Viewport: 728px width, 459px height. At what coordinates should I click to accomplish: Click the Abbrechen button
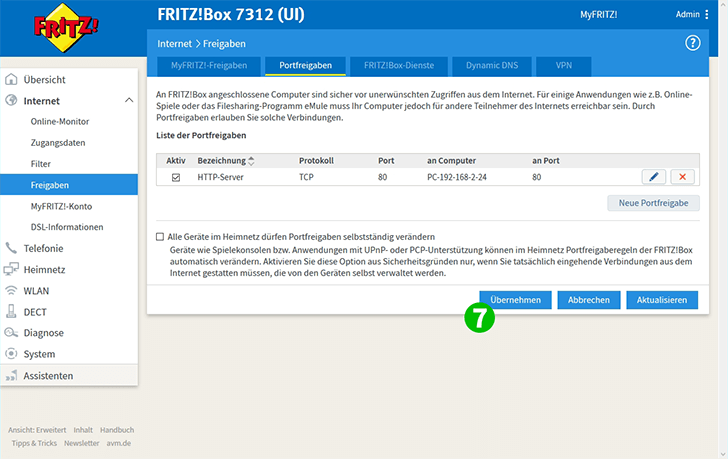pos(589,300)
